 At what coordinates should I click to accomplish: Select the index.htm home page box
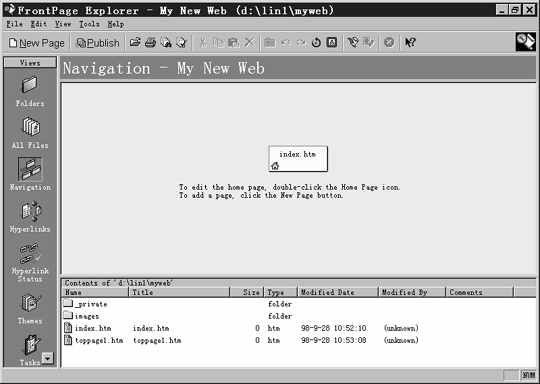298,158
